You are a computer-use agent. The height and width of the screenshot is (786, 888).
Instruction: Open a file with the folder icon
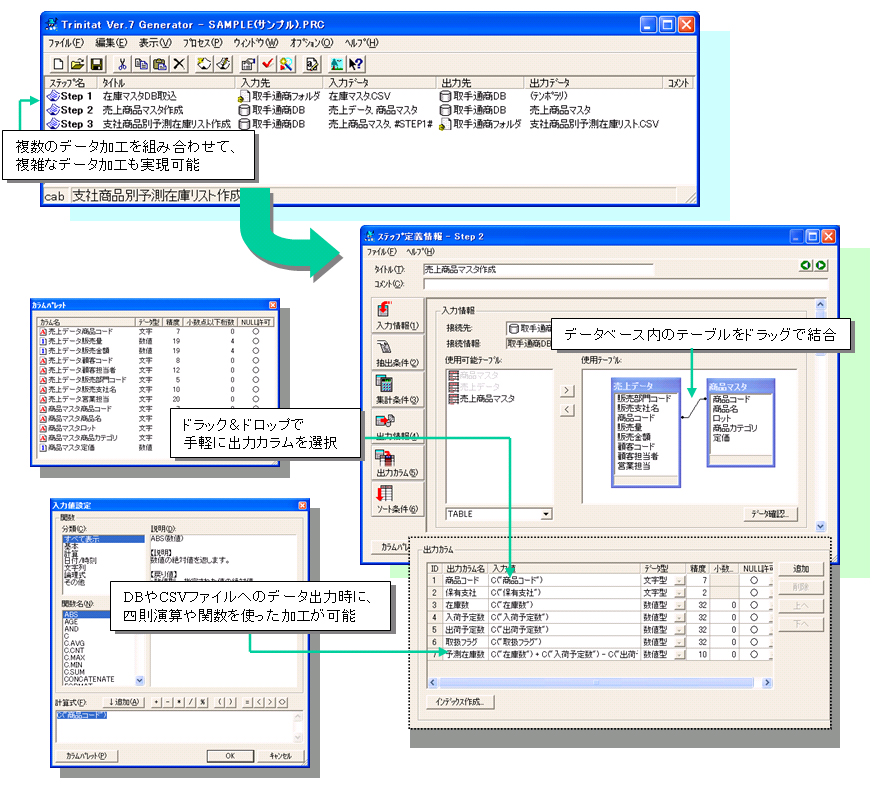[x=78, y=64]
